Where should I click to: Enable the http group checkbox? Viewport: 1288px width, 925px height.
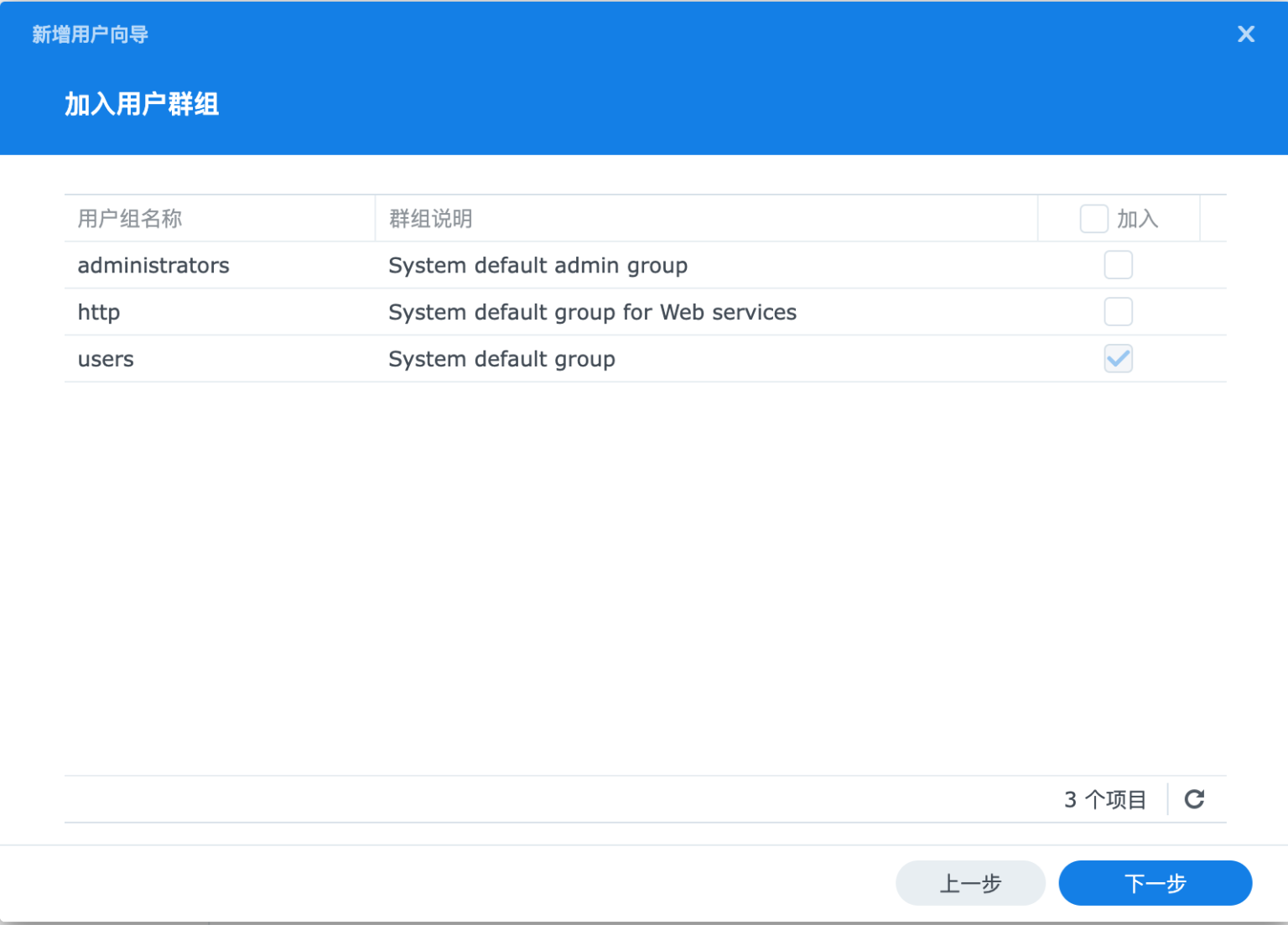[x=1118, y=312]
